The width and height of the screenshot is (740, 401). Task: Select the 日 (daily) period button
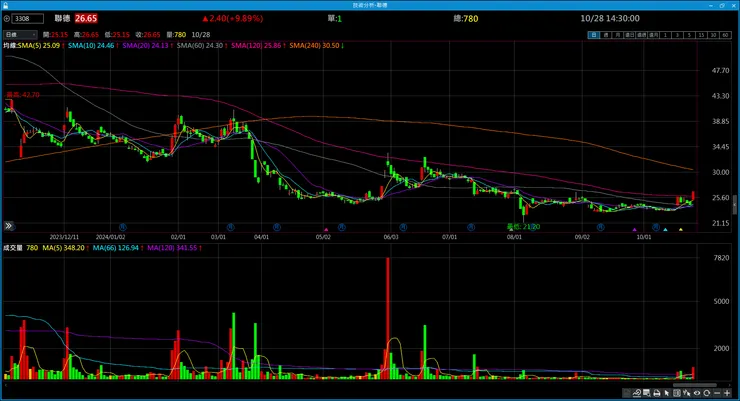point(594,35)
